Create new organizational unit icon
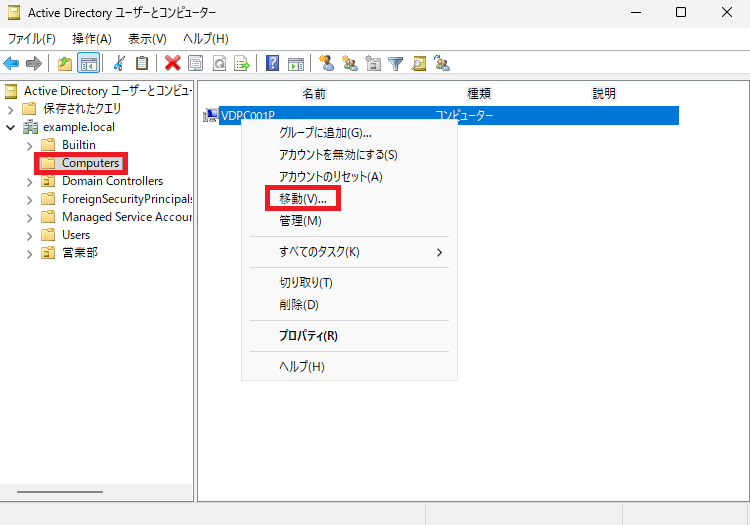The height and width of the screenshot is (525, 750). 373,63
